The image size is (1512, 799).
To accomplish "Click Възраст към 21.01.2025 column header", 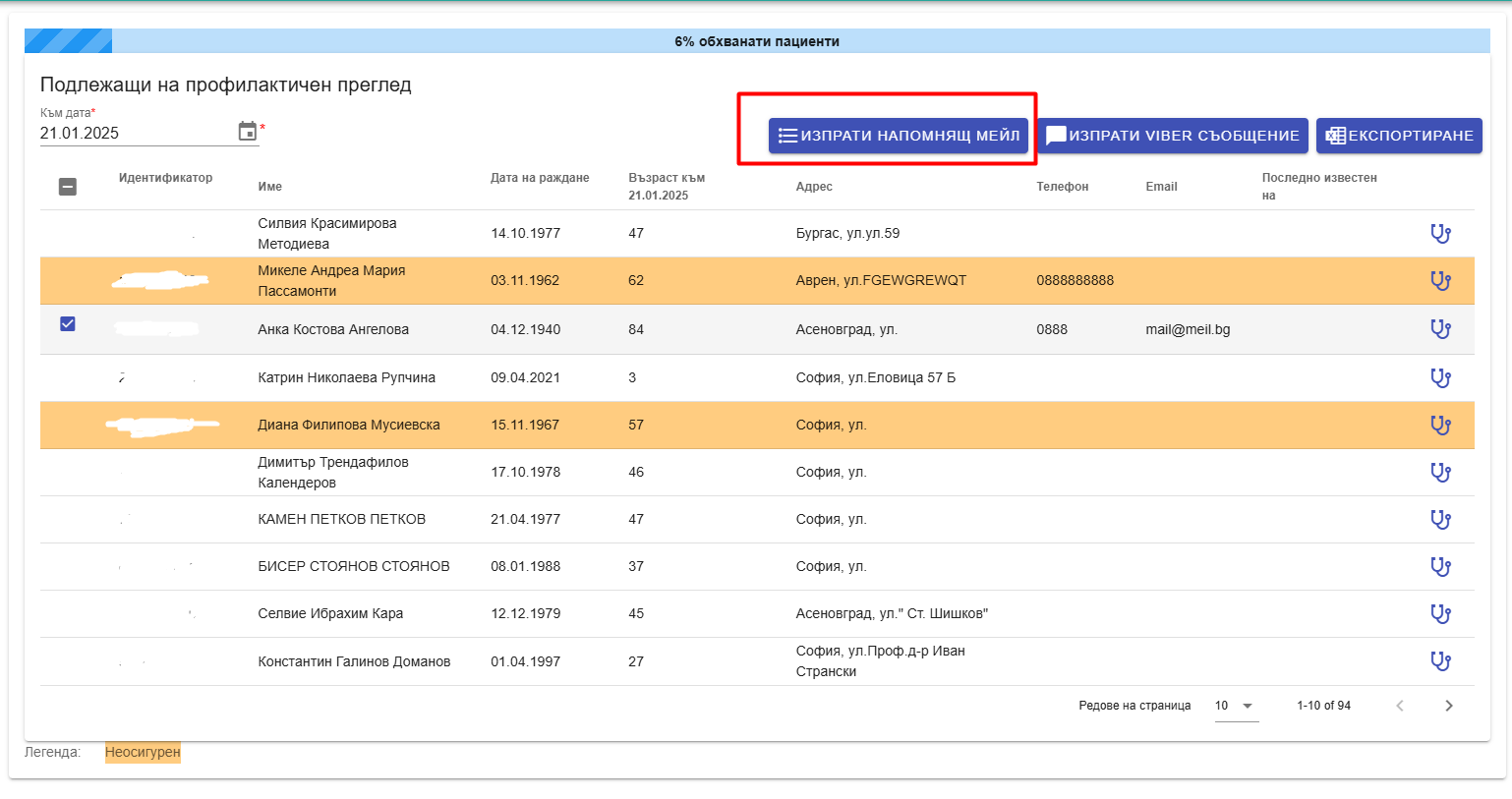I will pos(667,187).
